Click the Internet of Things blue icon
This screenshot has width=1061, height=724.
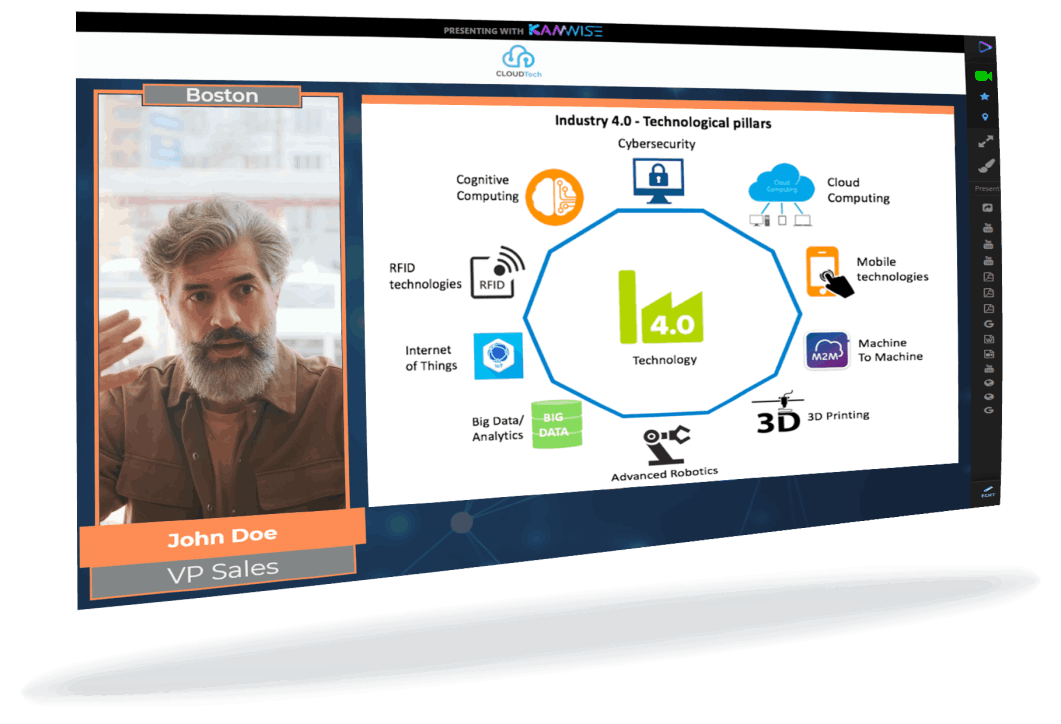[x=498, y=355]
